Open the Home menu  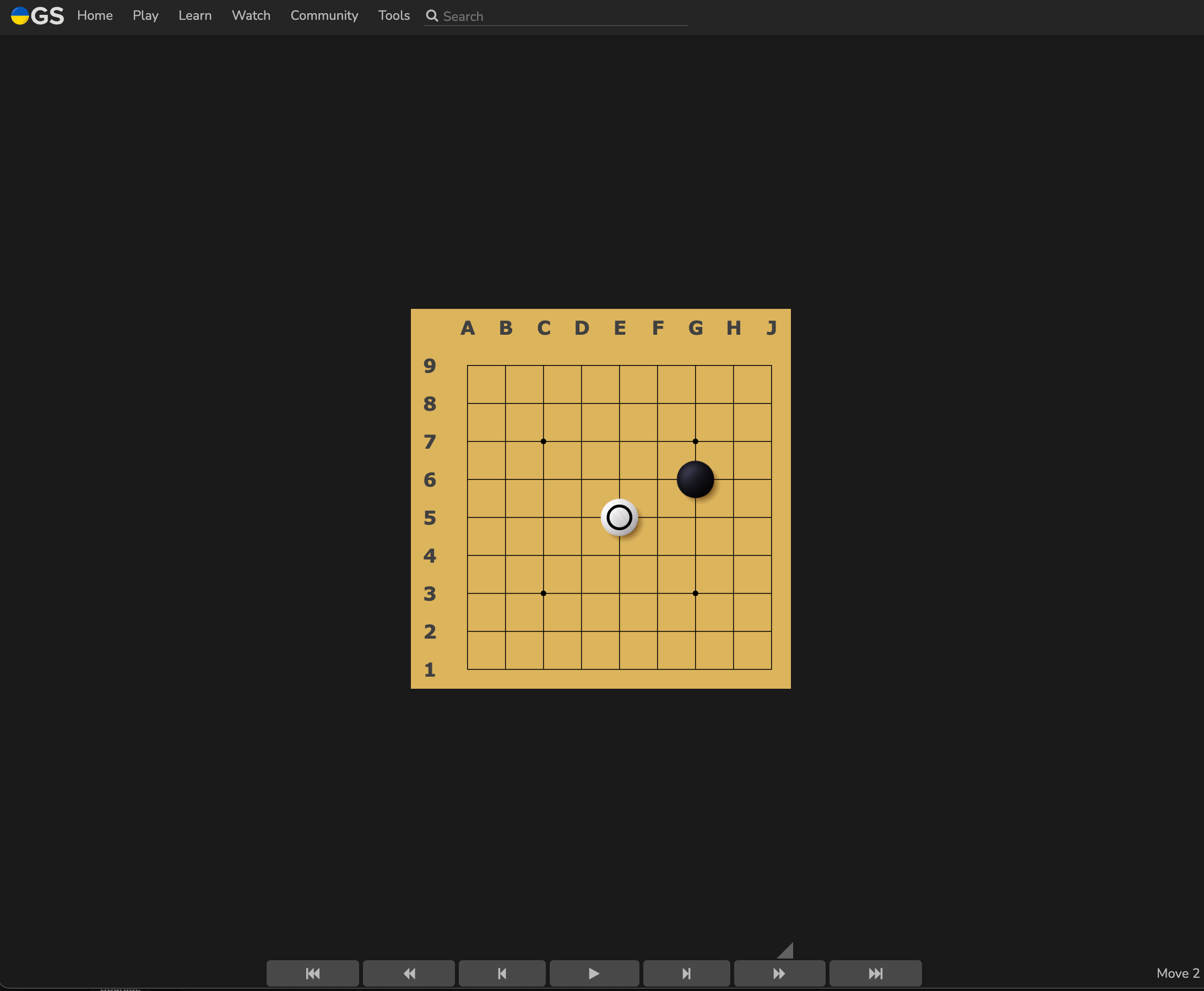pyautogui.click(x=95, y=16)
